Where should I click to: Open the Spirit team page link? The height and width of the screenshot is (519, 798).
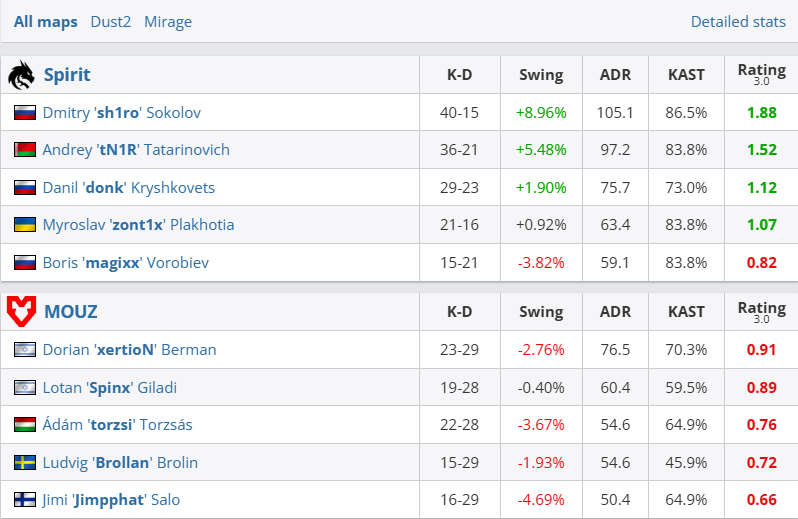tap(67, 75)
